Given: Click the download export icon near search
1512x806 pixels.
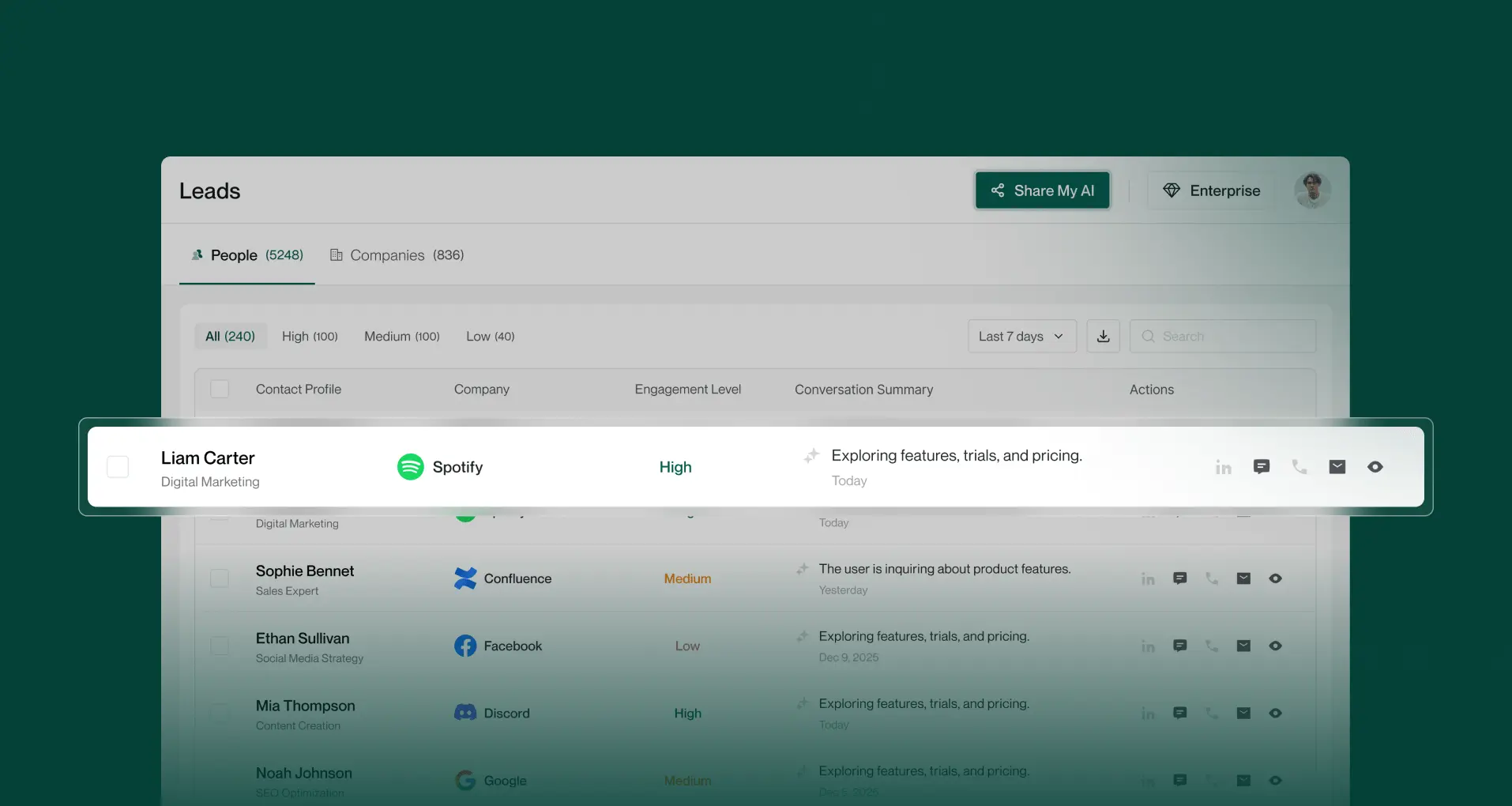Looking at the screenshot, I should (1103, 336).
